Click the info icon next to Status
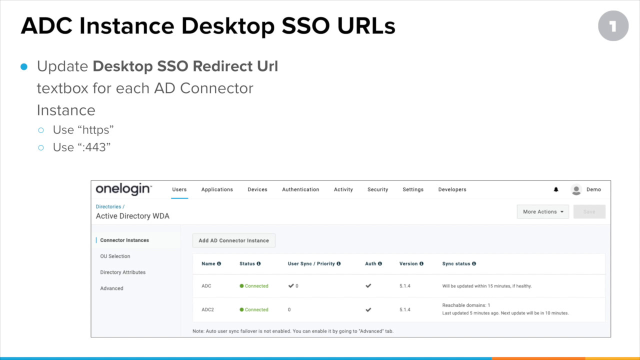 [258, 264]
